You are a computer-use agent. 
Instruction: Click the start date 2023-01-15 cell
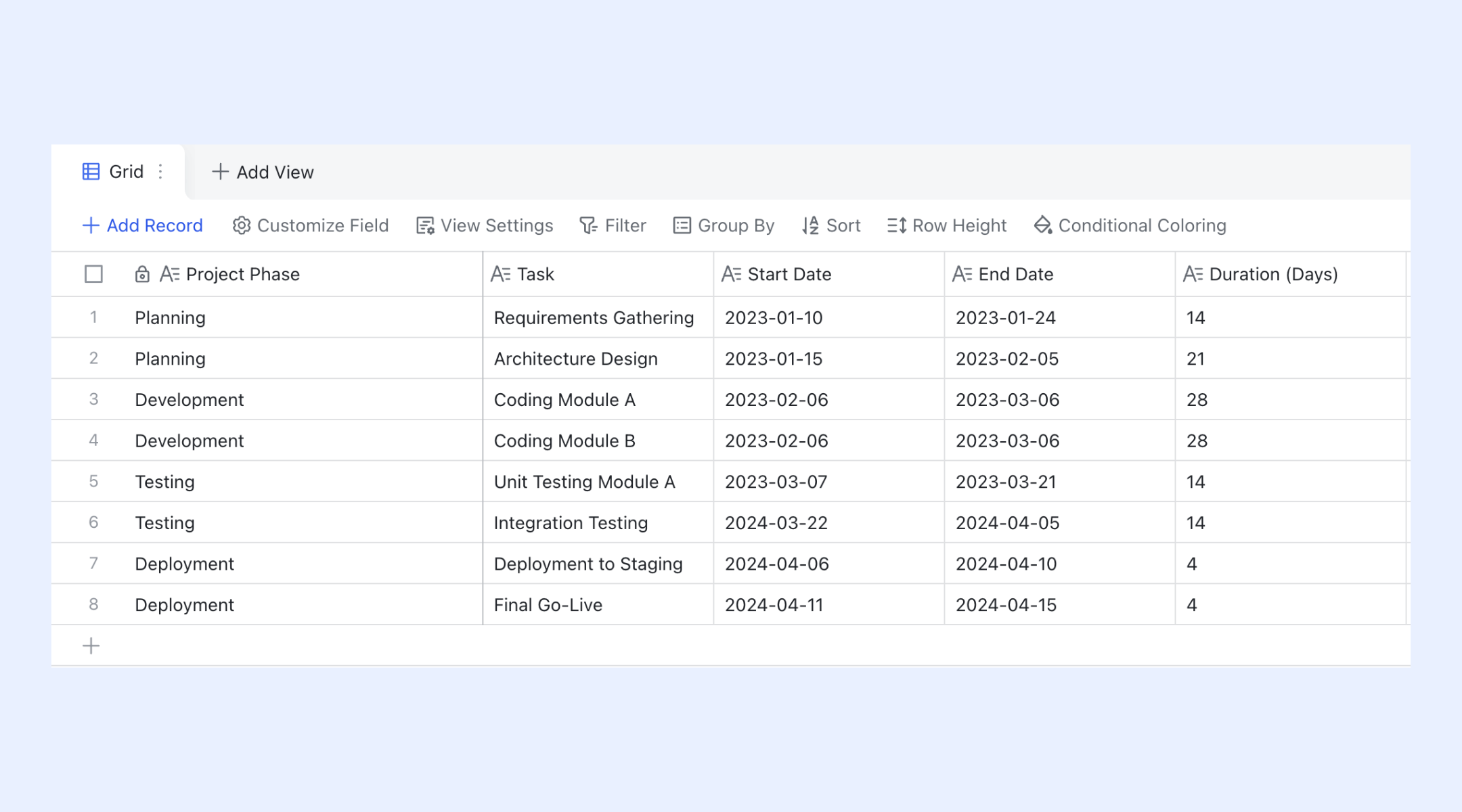[829, 359]
